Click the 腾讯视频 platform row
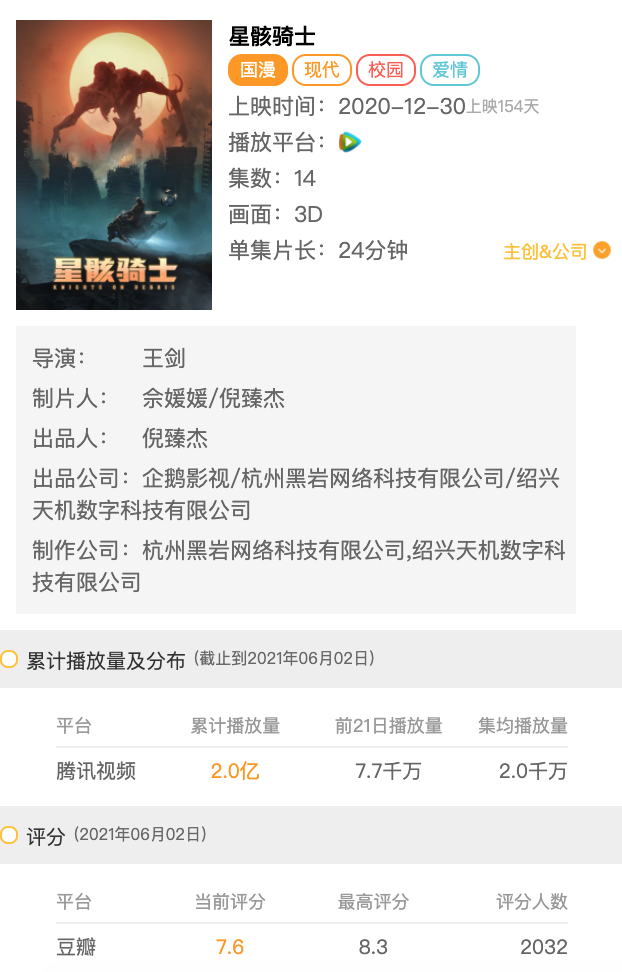Image resolution: width=622 pixels, height=972 pixels. coord(312,771)
